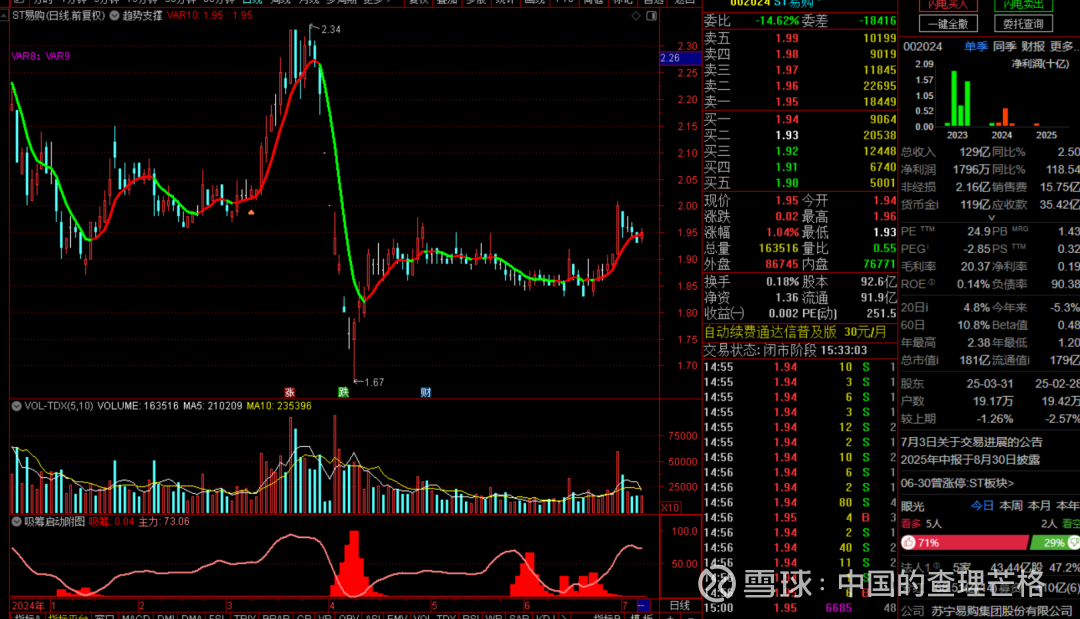
Task: Click the thumbs-up 71% bullish icon
Action: [x=909, y=543]
